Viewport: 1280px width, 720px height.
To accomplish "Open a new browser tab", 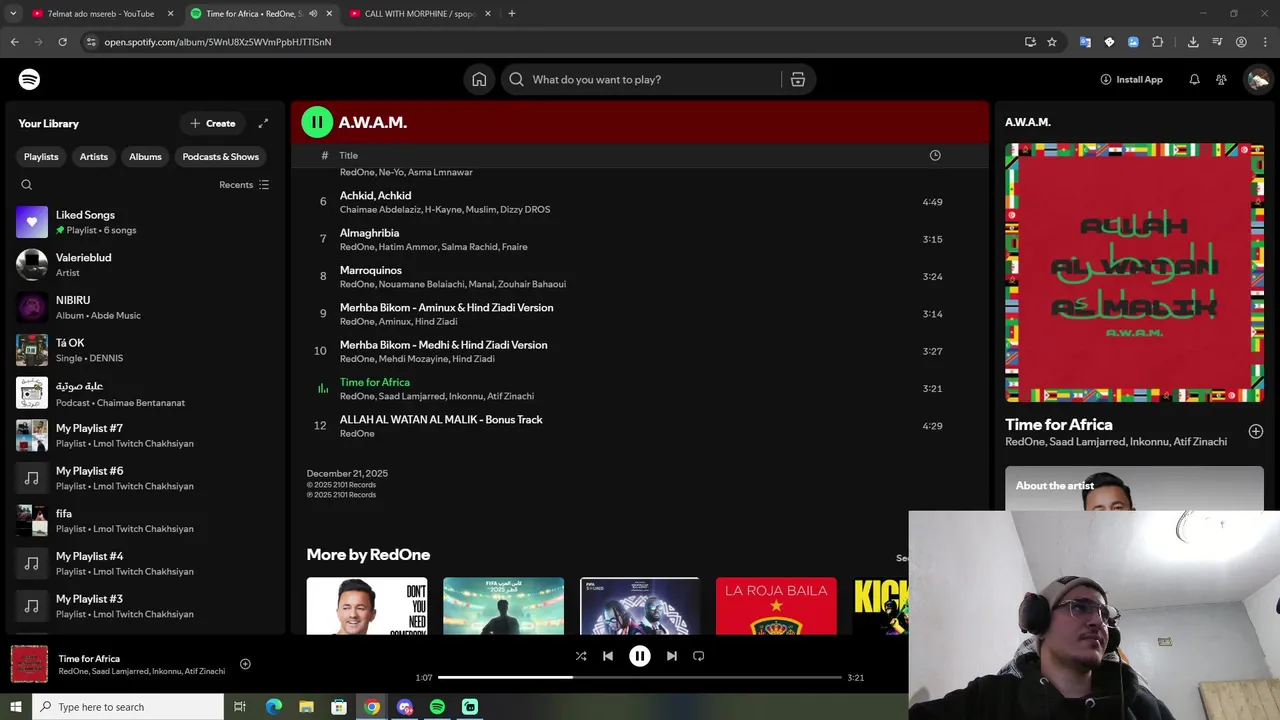I will tap(512, 14).
